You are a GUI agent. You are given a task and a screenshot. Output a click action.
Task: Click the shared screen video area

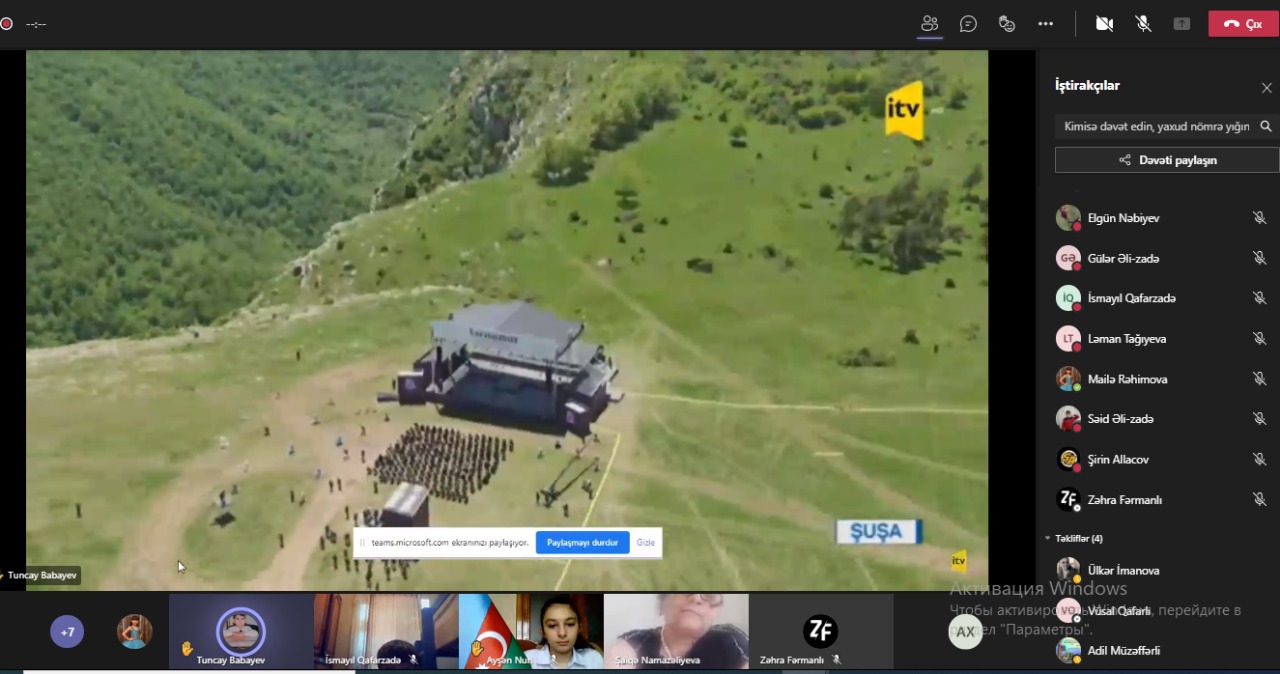pos(507,320)
